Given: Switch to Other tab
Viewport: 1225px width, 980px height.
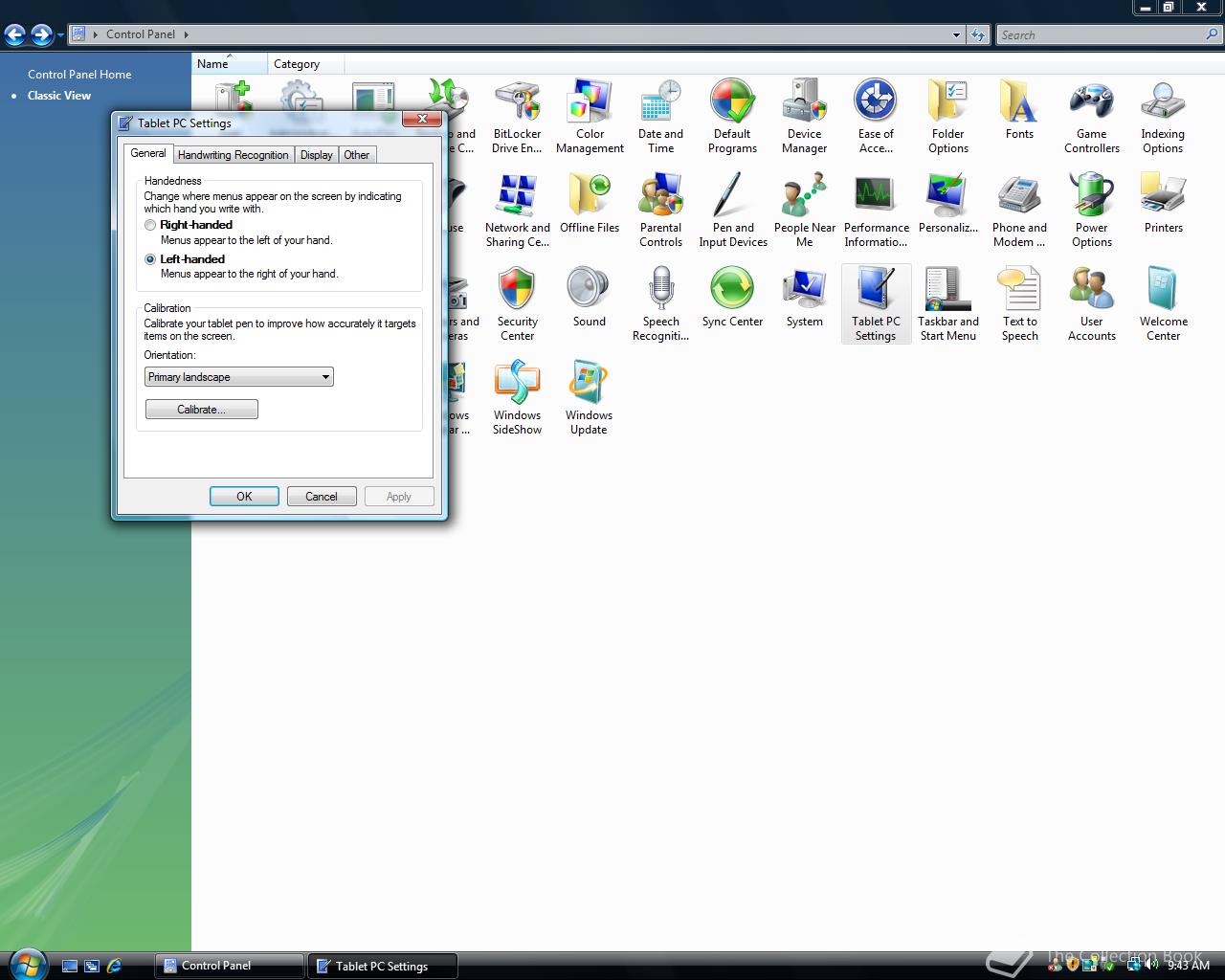Looking at the screenshot, I should pos(357,155).
